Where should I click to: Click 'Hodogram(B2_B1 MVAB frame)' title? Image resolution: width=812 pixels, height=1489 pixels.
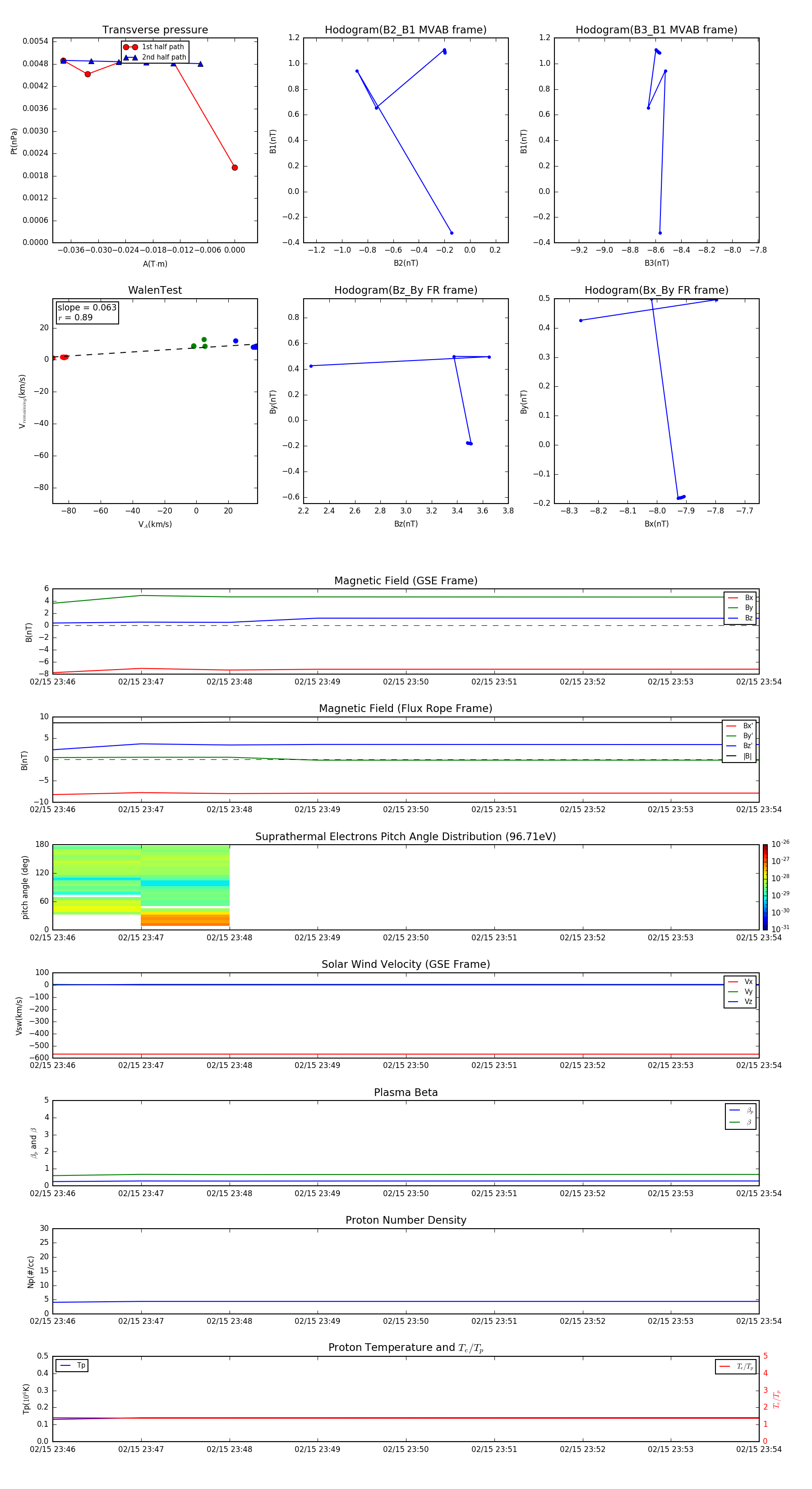(x=406, y=30)
